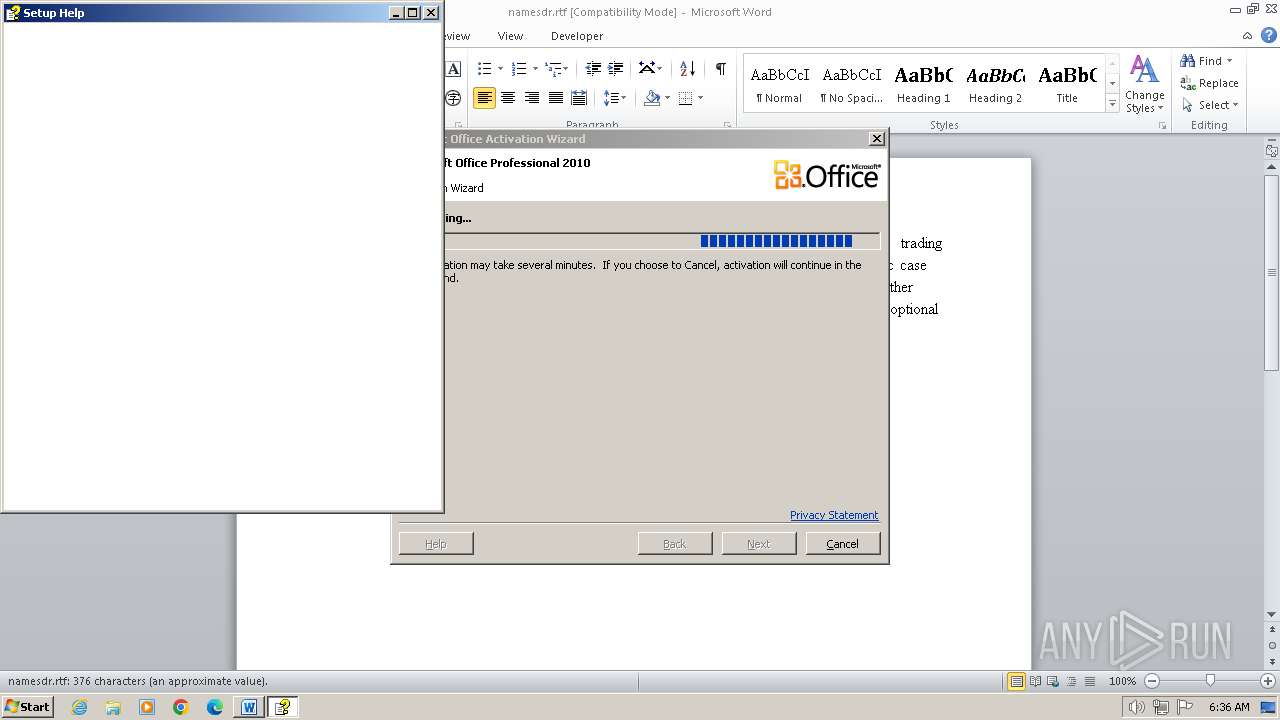Toggle Show/Hide paragraph marks
This screenshot has width=1280, height=720.
coord(720,68)
